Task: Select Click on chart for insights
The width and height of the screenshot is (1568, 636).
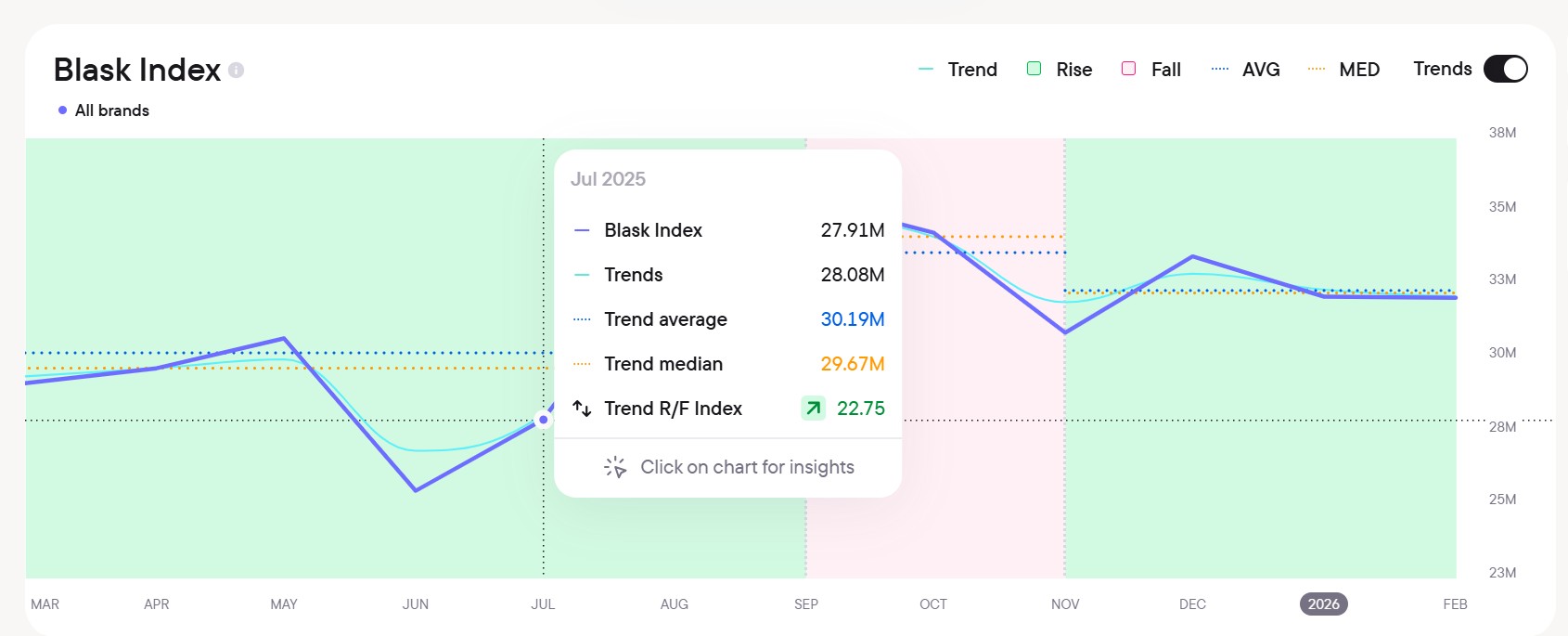Action: point(747,467)
